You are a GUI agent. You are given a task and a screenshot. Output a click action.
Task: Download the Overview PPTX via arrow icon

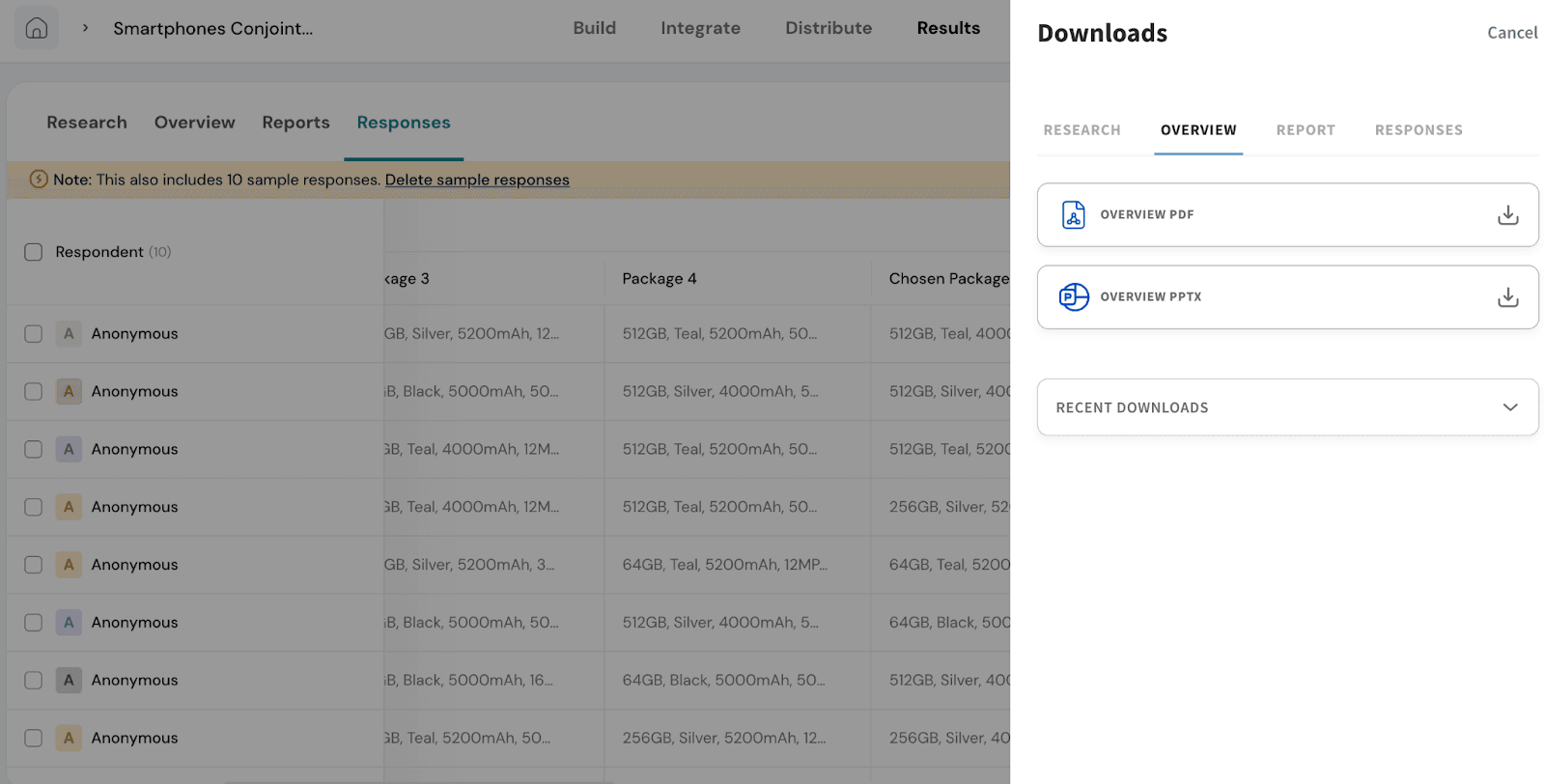1507,296
